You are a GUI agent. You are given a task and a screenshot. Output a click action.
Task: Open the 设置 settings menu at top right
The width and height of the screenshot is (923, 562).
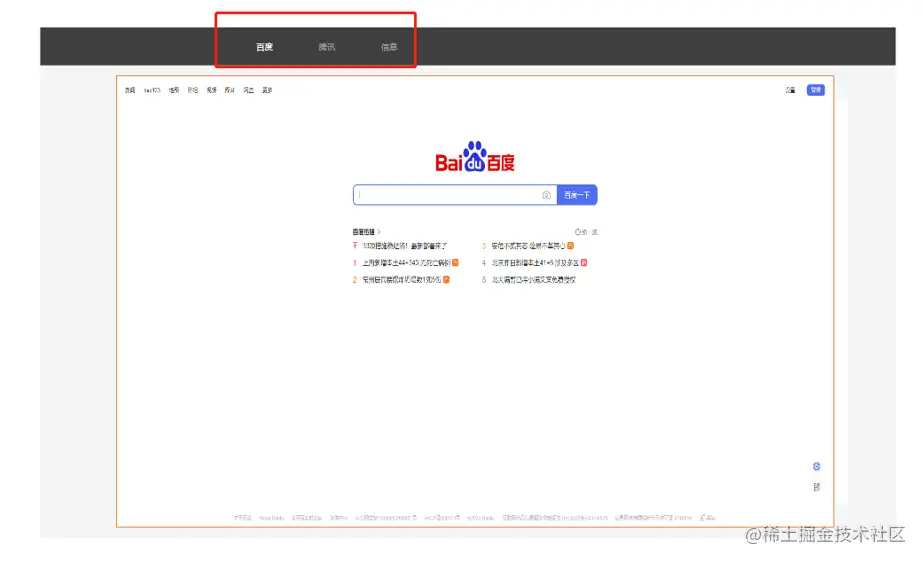[x=790, y=90]
